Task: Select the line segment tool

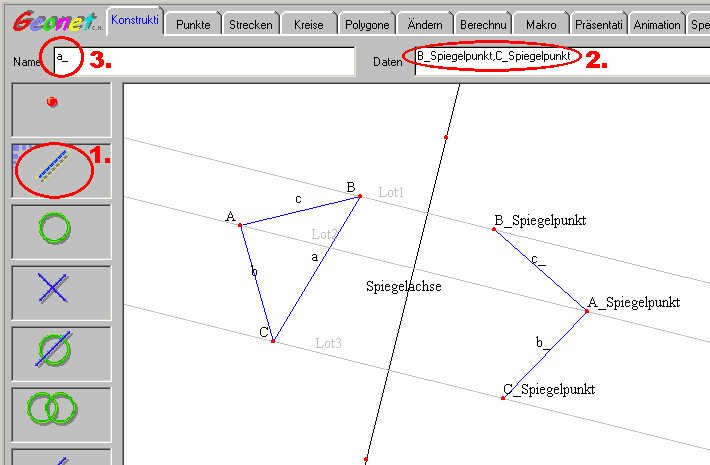Action: (x=53, y=168)
